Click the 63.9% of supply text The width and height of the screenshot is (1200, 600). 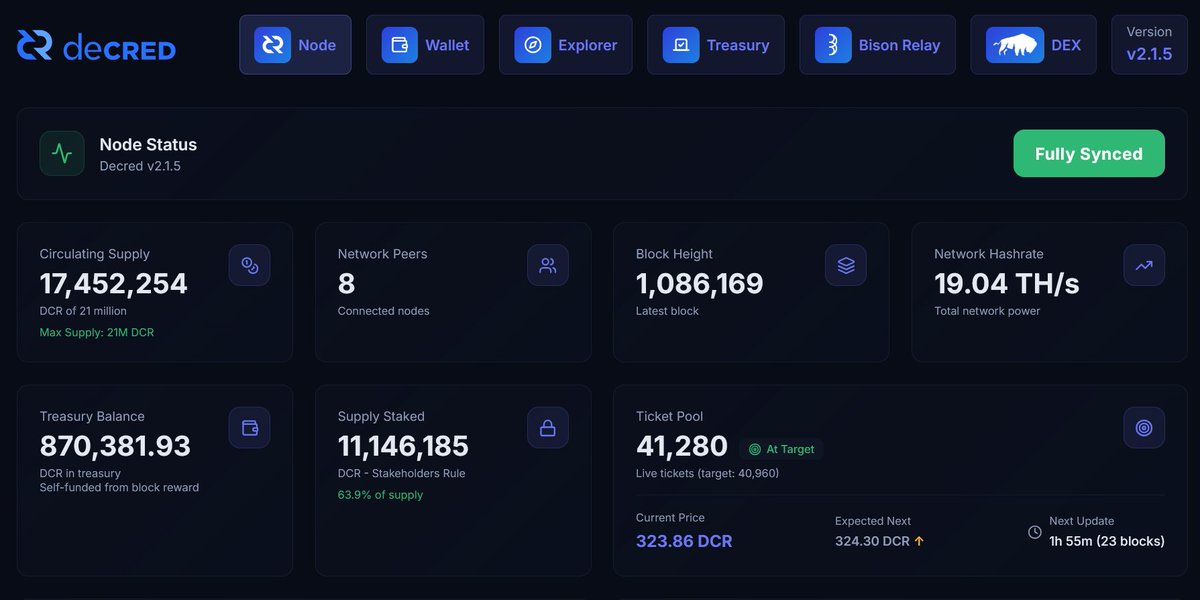tap(380, 495)
